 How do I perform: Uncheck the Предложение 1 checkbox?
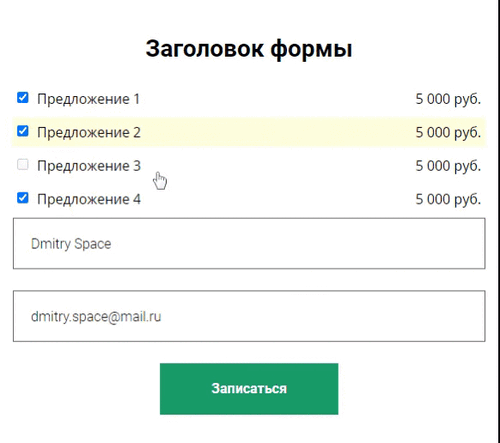coord(23,98)
